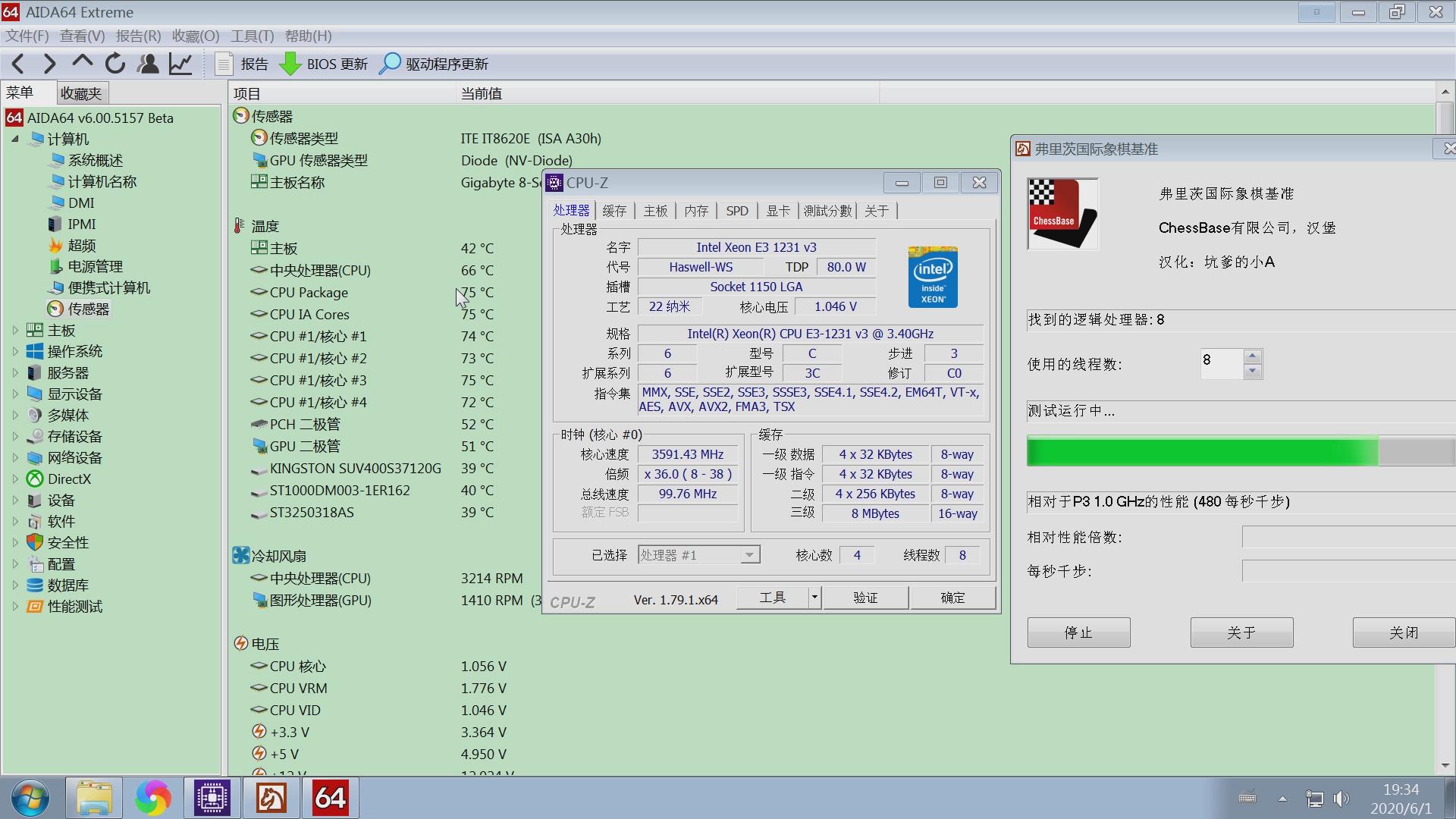The width and height of the screenshot is (1456, 819).
Task: Open the 工具(T) menu
Action: [x=252, y=36]
